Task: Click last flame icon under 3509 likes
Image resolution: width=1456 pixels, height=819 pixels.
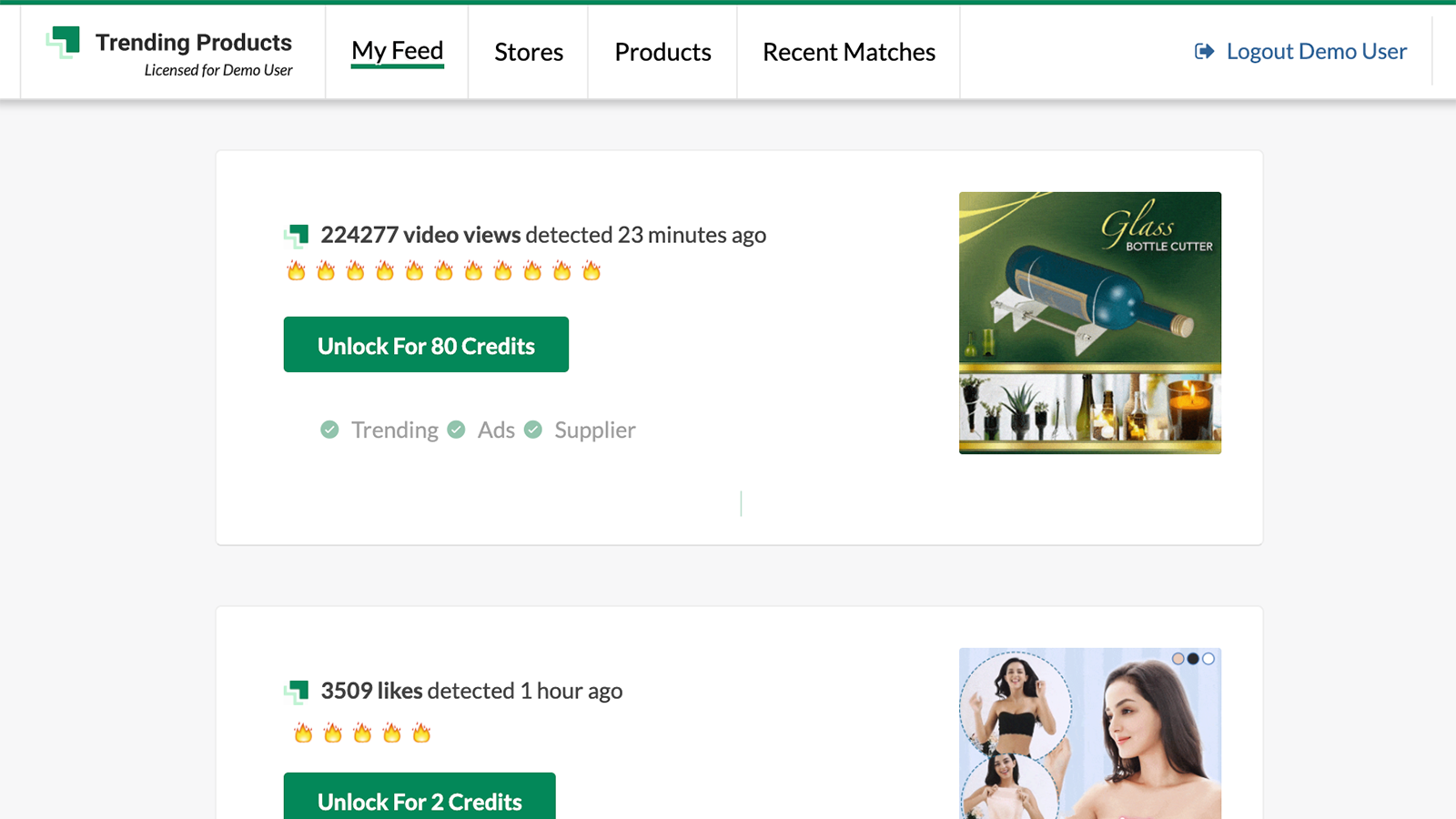Action: click(421, 733)
